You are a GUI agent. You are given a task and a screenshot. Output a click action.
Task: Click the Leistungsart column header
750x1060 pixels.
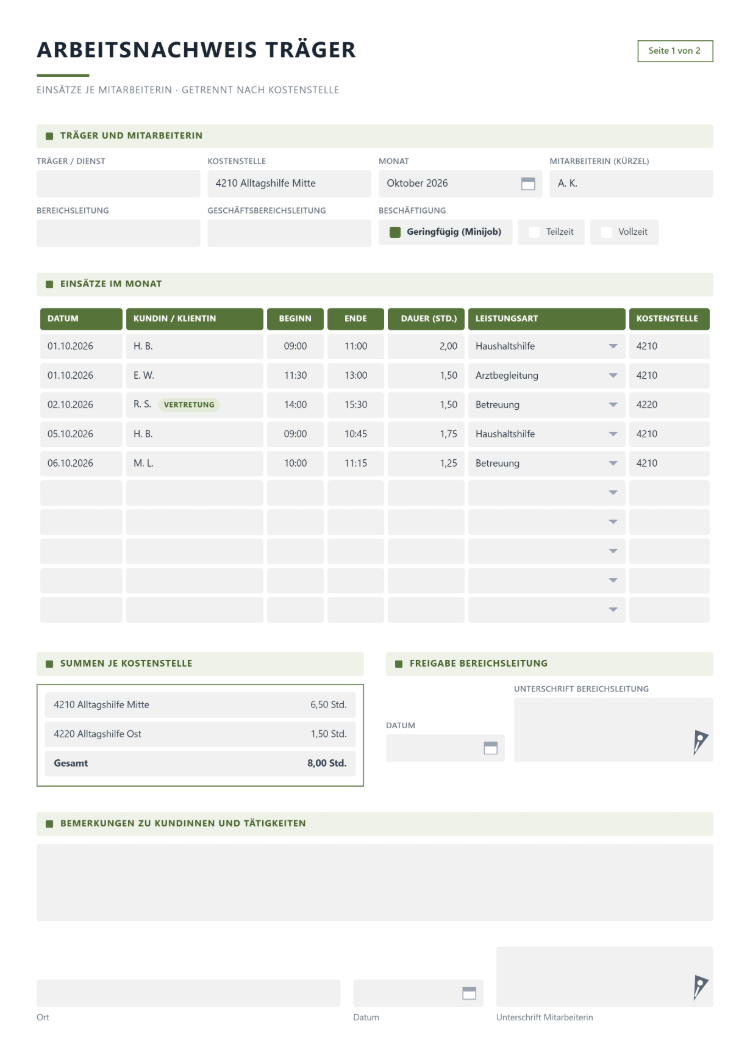click(x=546, y=319)
